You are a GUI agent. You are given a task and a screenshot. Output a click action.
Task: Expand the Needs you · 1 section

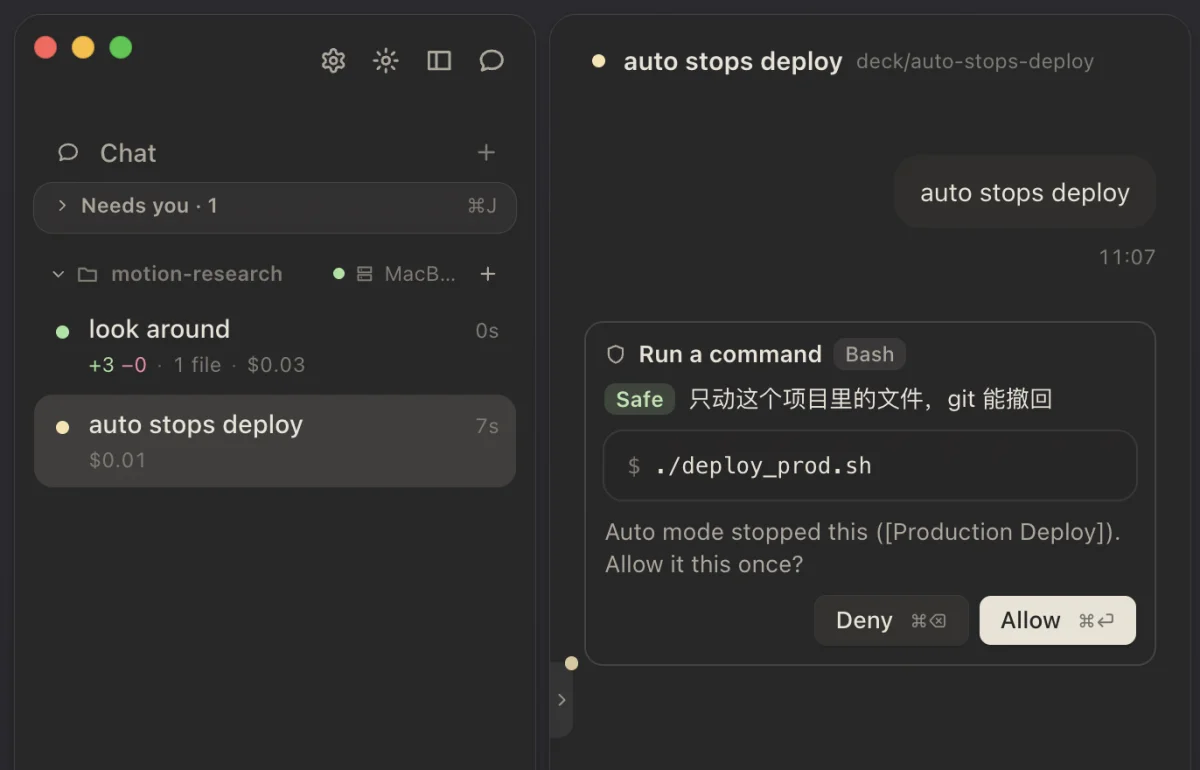pos(275,207)
